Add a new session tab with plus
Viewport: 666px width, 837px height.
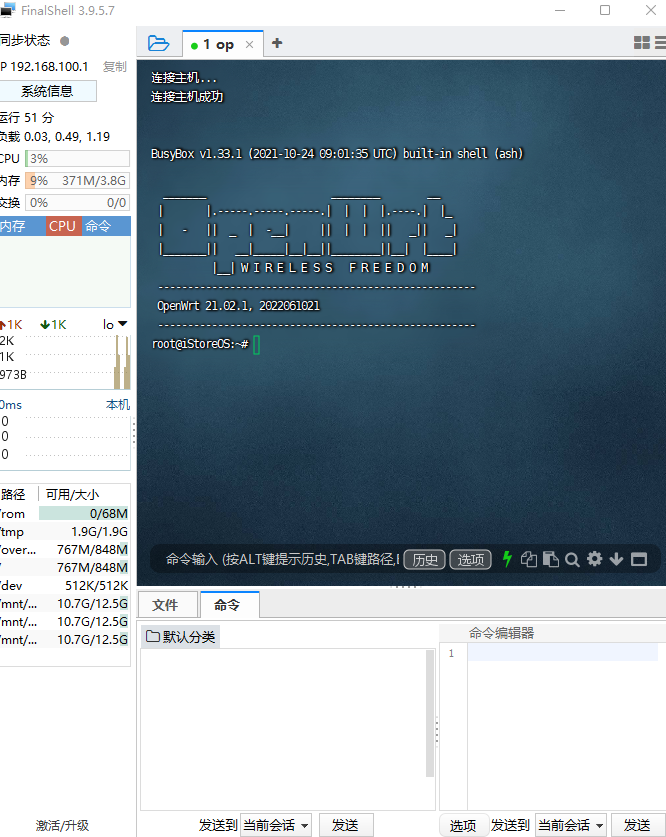click(x=276, y=43)
